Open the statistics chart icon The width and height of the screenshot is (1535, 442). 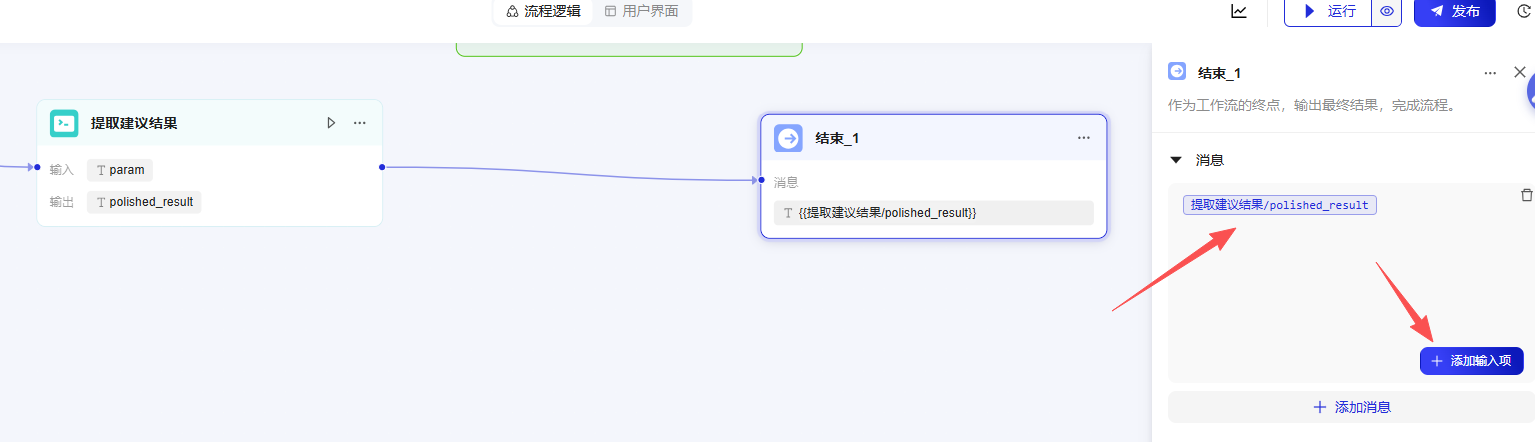(x=1239, y=12)
